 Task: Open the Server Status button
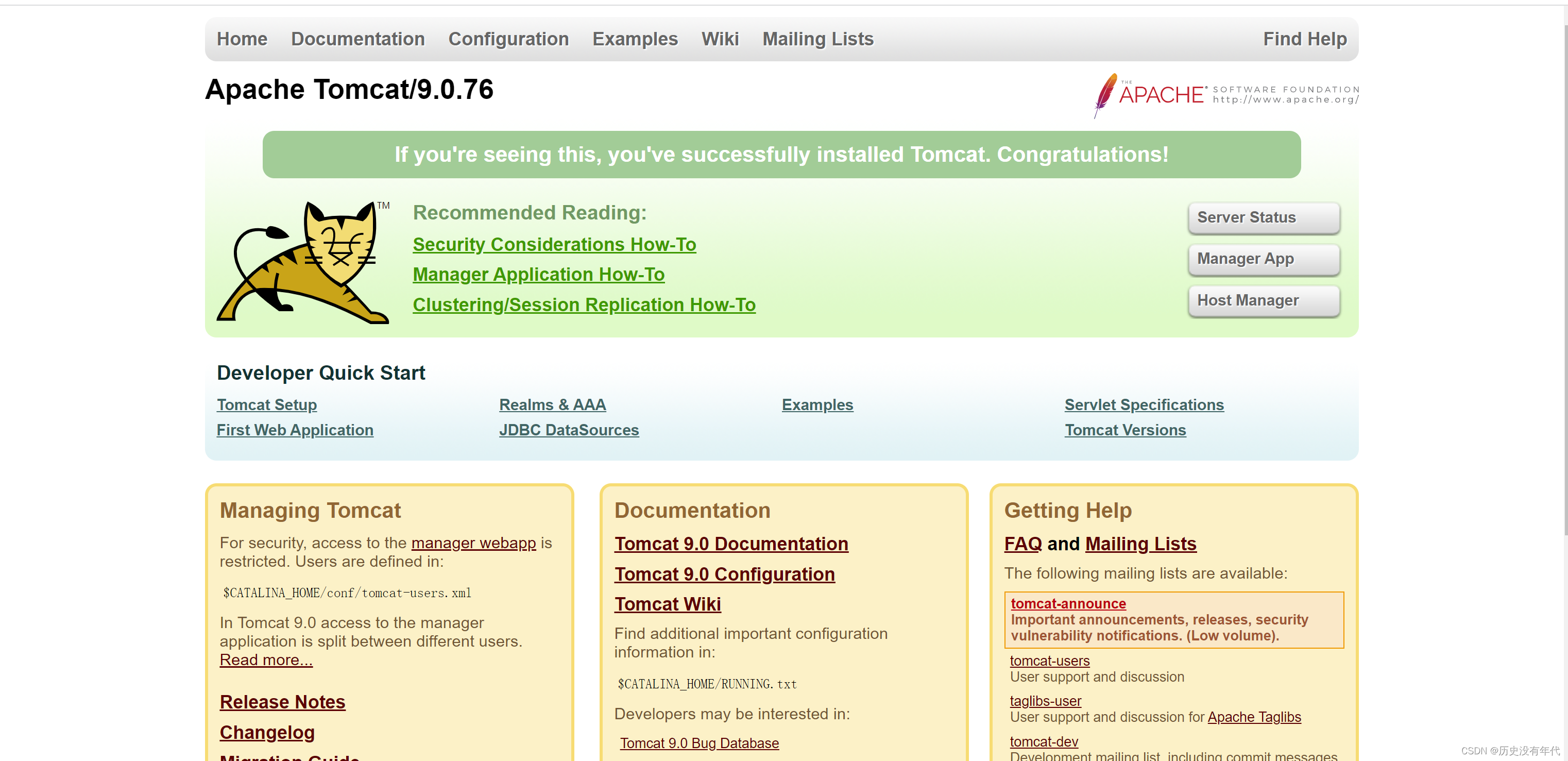click(1263, 217)
